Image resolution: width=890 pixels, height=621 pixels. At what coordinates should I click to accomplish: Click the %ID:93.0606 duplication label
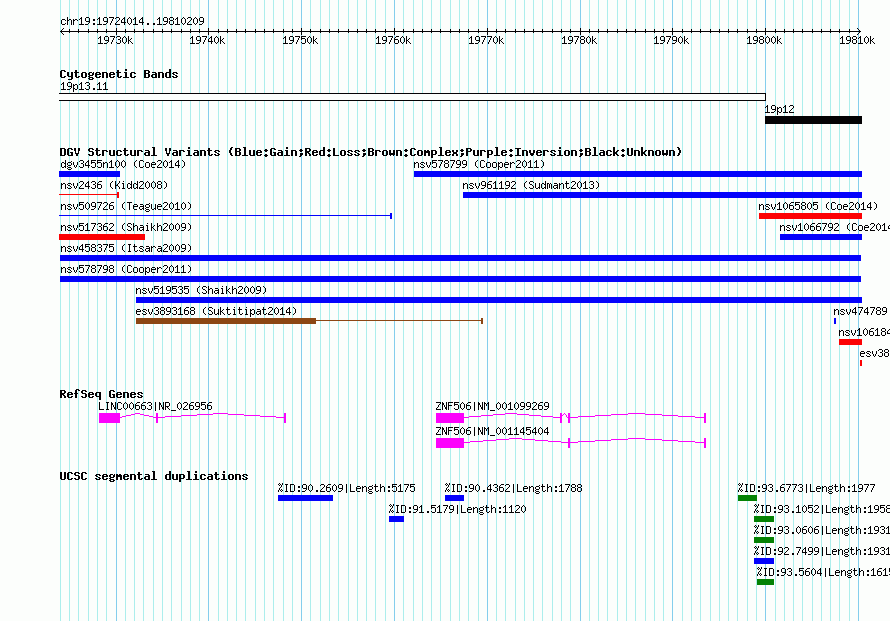(x=821, y=530)
